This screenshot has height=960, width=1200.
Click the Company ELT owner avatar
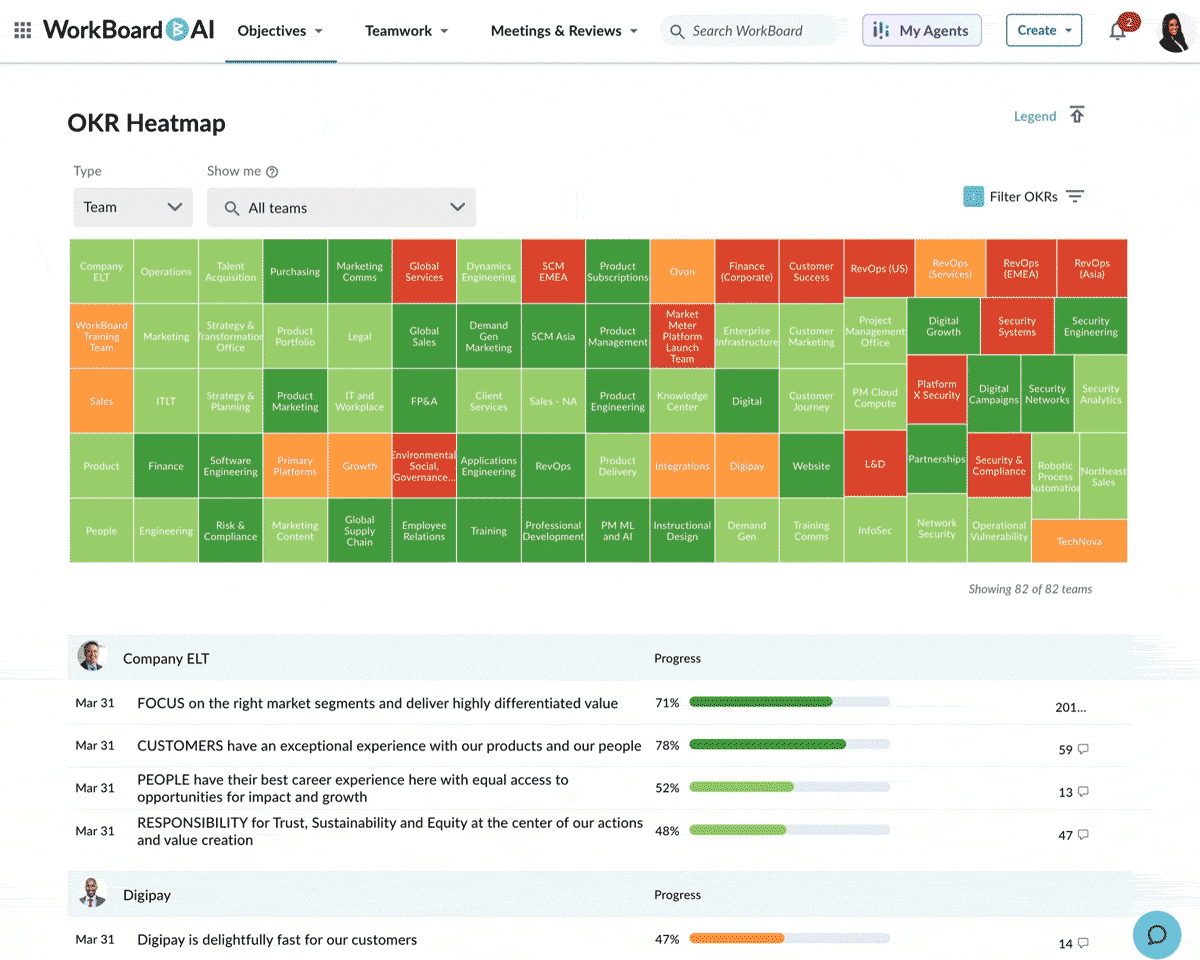93,656
